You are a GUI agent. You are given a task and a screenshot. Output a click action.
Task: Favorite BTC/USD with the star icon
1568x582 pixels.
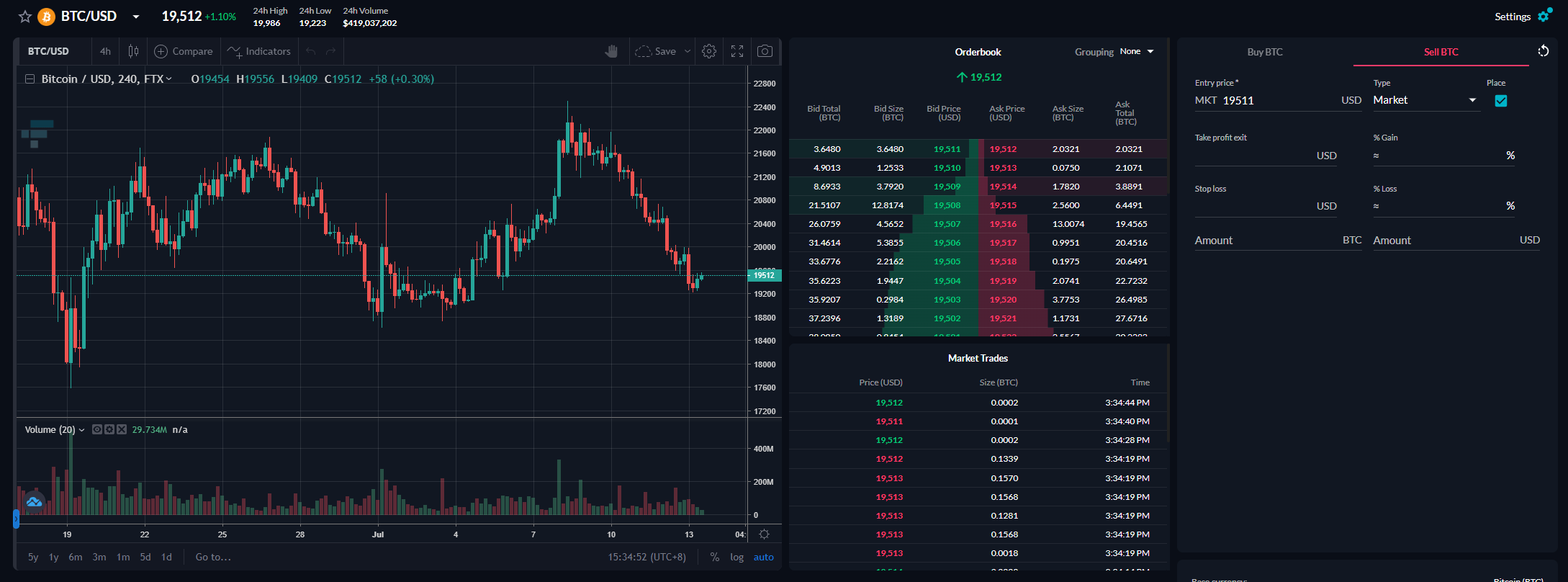click(25, 17)
